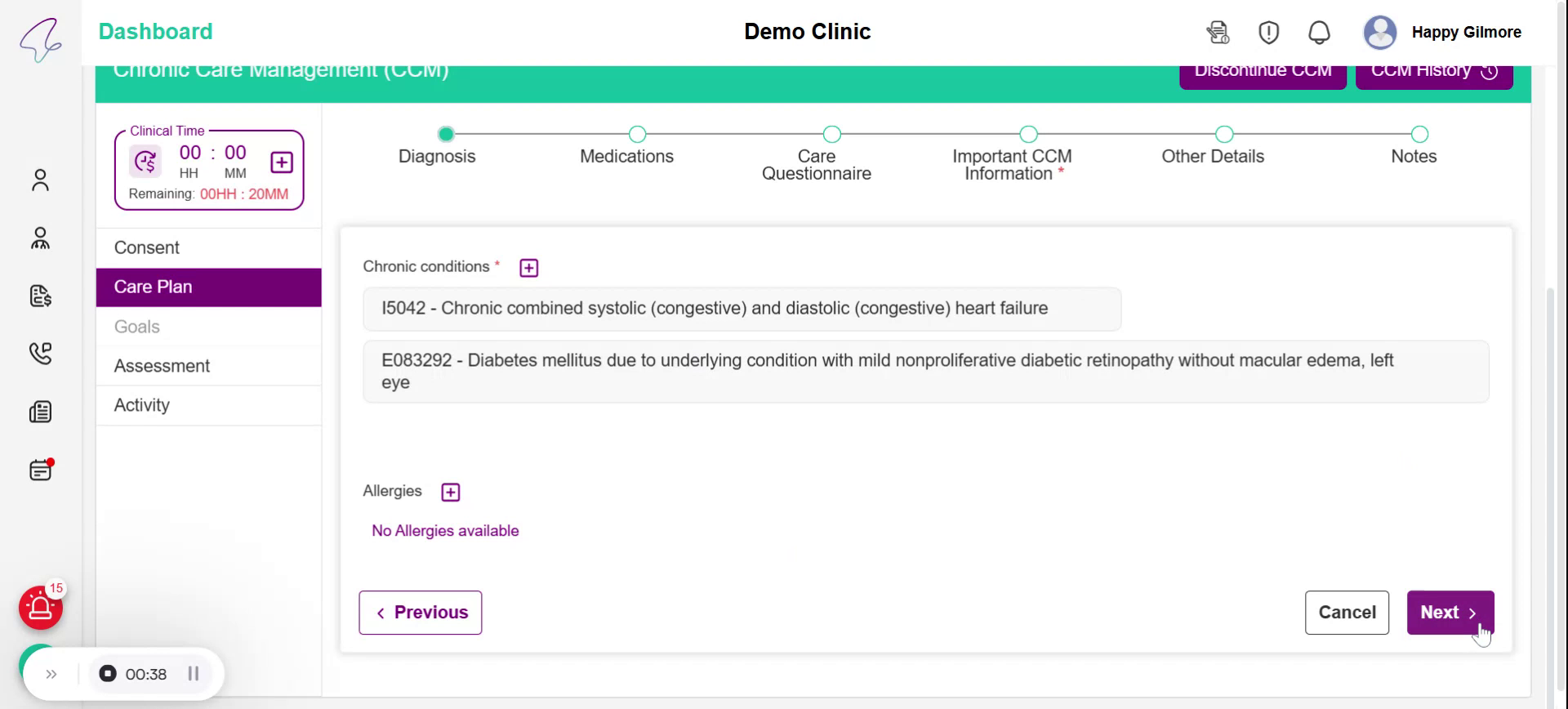Click the add clinical time plus icon

click(282, 163)
